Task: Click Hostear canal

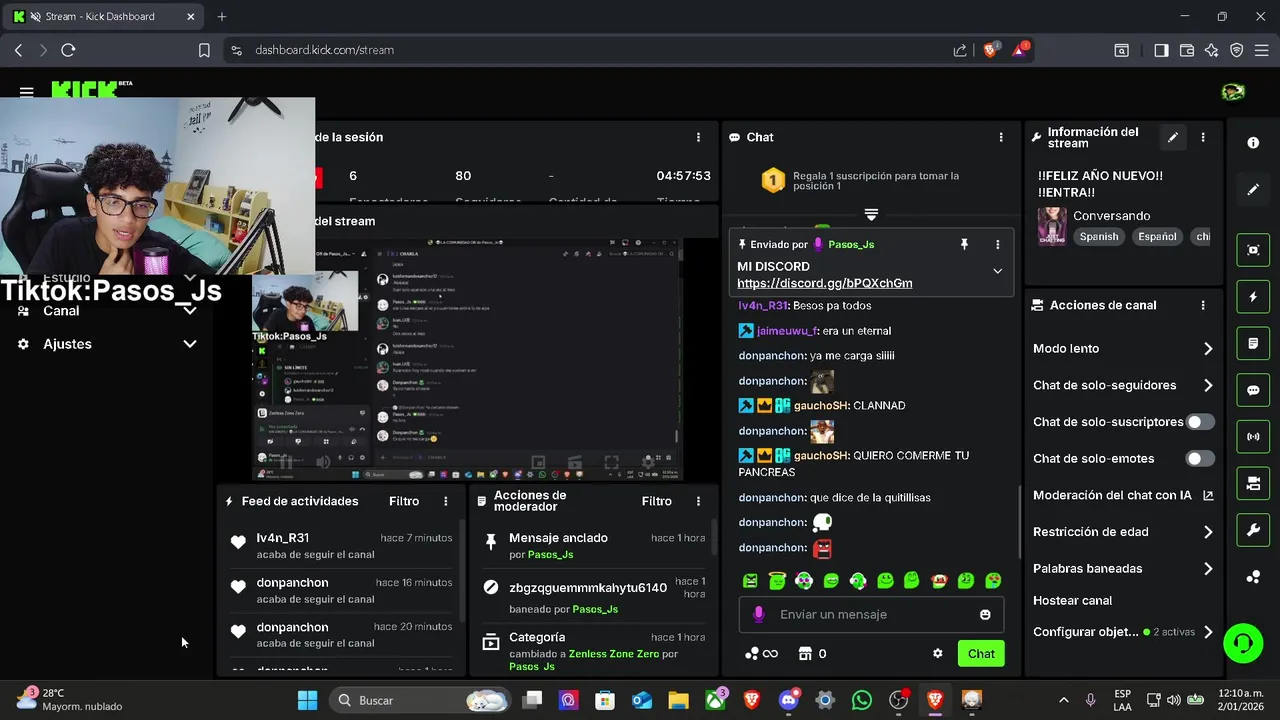Action: coord(1072,600)
